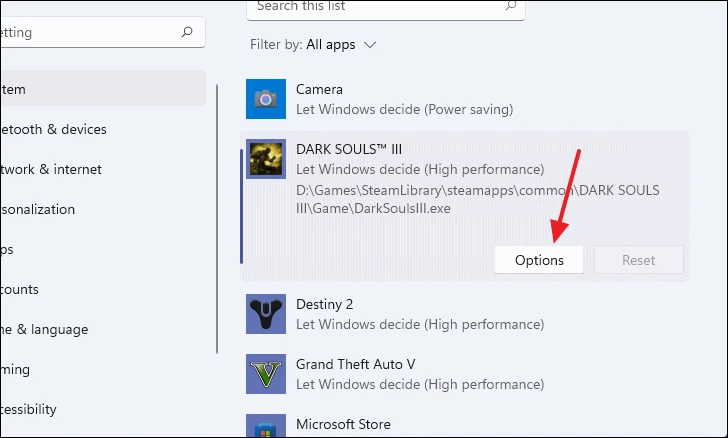Click Destiny 2's 'Let Windows decide (High performance)' text
The width and height of the screenshot is (728, 438).
tap(420, 324)
